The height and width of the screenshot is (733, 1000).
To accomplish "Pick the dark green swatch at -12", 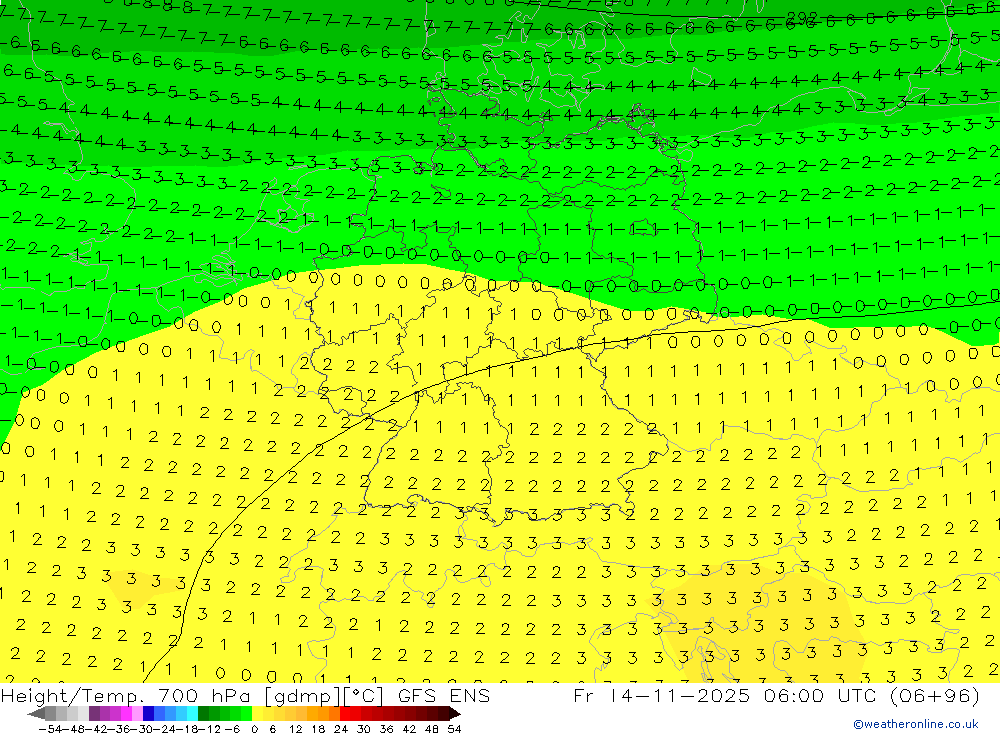I will click(x=203, y=714).
